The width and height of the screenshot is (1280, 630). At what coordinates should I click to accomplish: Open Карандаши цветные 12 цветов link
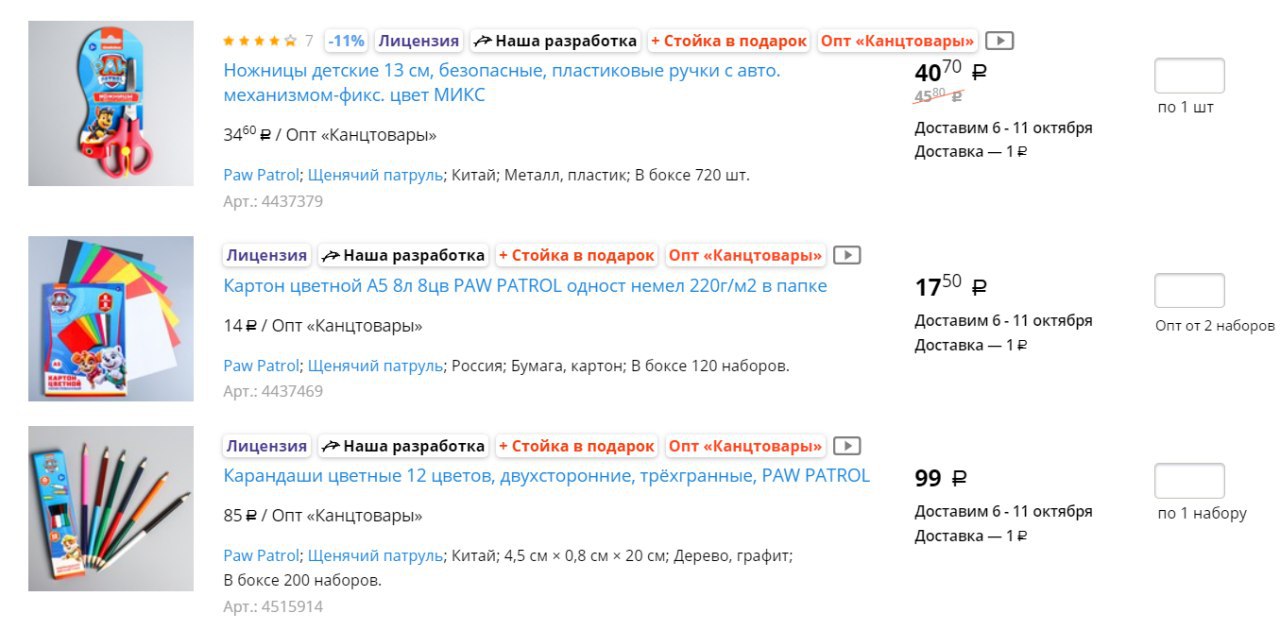tap(546, 475)
